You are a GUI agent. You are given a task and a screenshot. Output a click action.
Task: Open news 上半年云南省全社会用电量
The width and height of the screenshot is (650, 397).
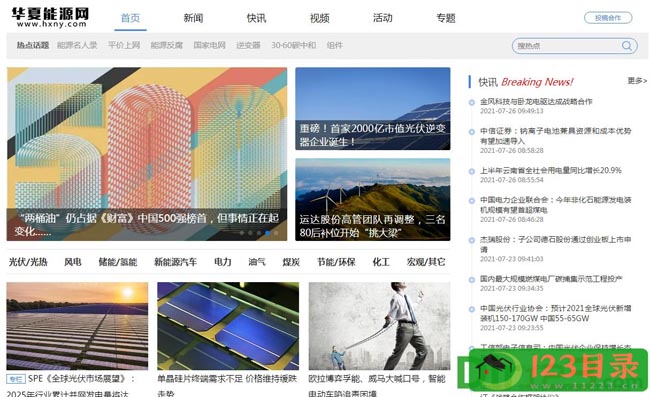[551, 170]
